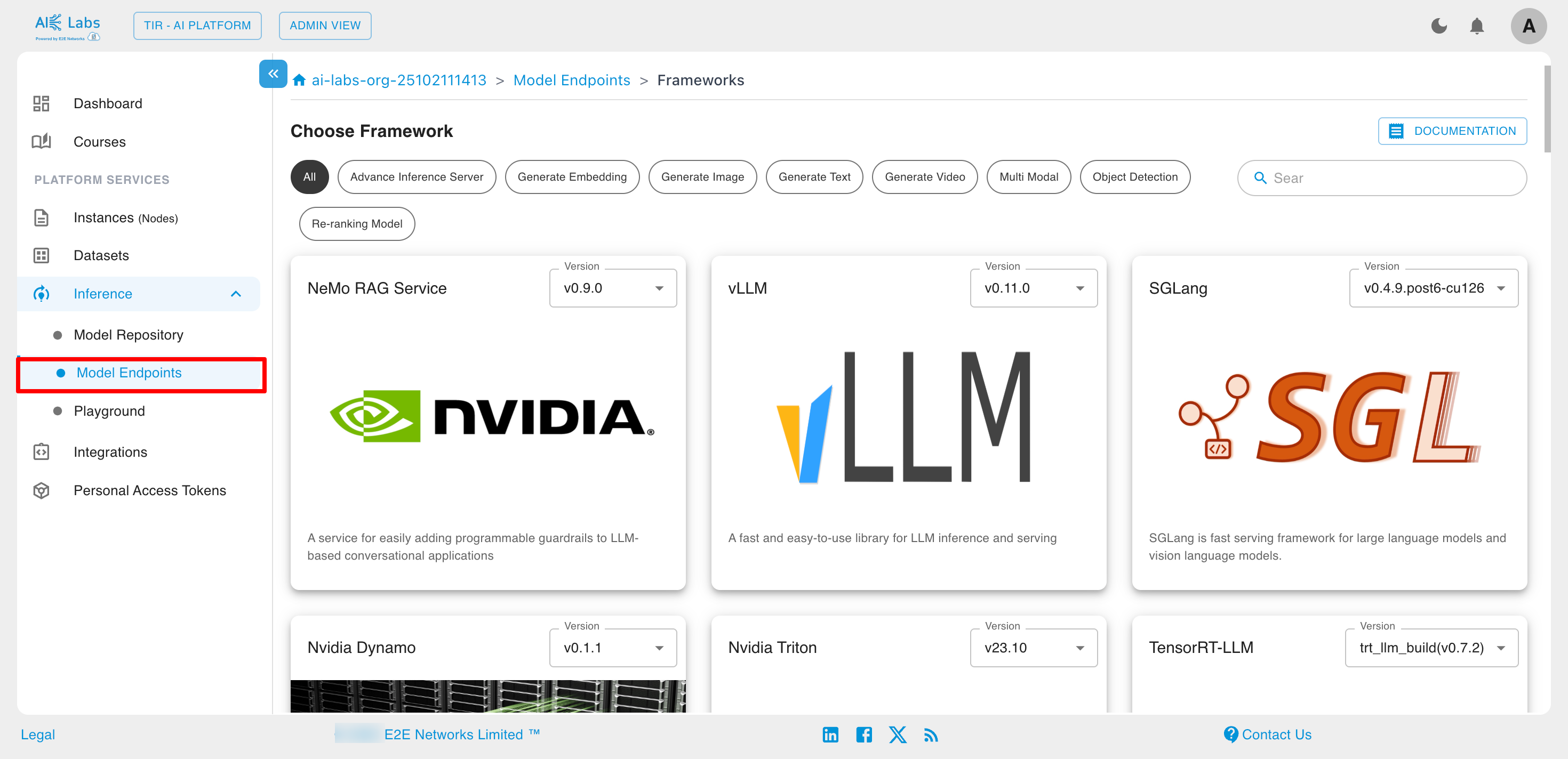Select Model Endpoints submenu item
The height and width of the screenshot is (759, 1568).
[x=141, y=373]
